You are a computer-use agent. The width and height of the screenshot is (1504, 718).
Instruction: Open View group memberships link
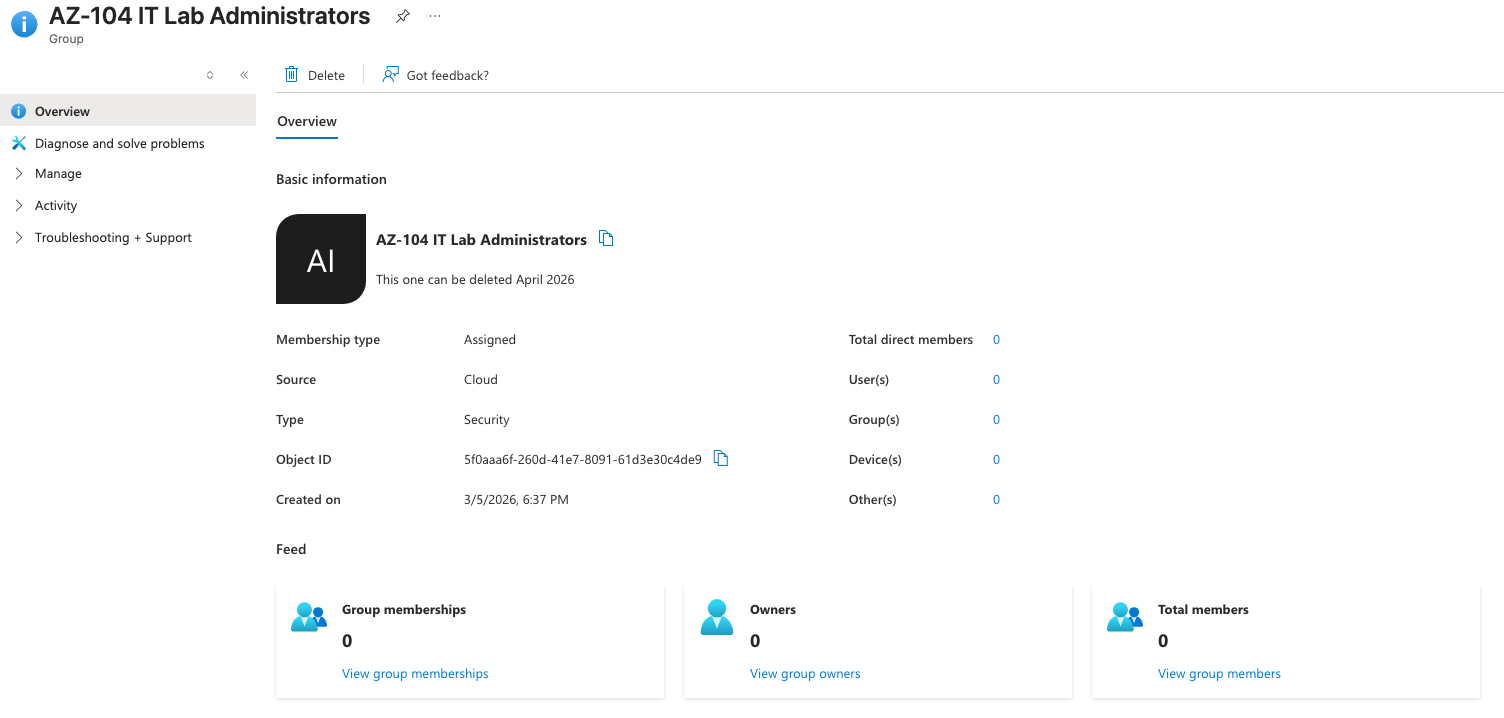click(415, 674)
